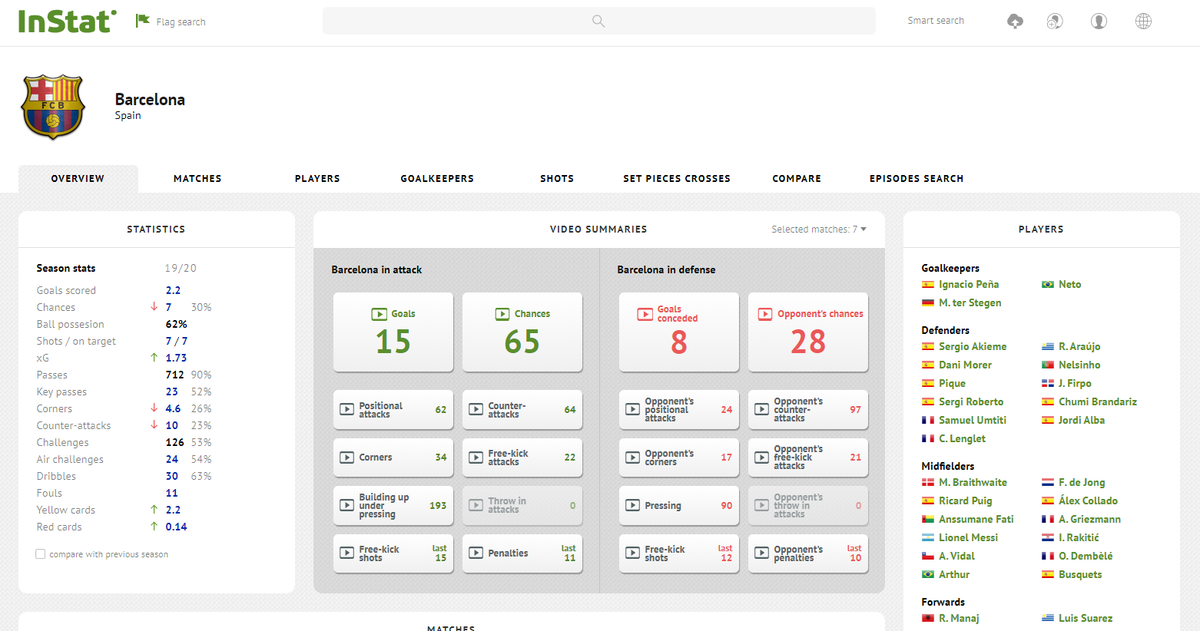This screenshot has width=1200, height=631.
Task: Open the Players tab
Action: [x=317, y=179]
